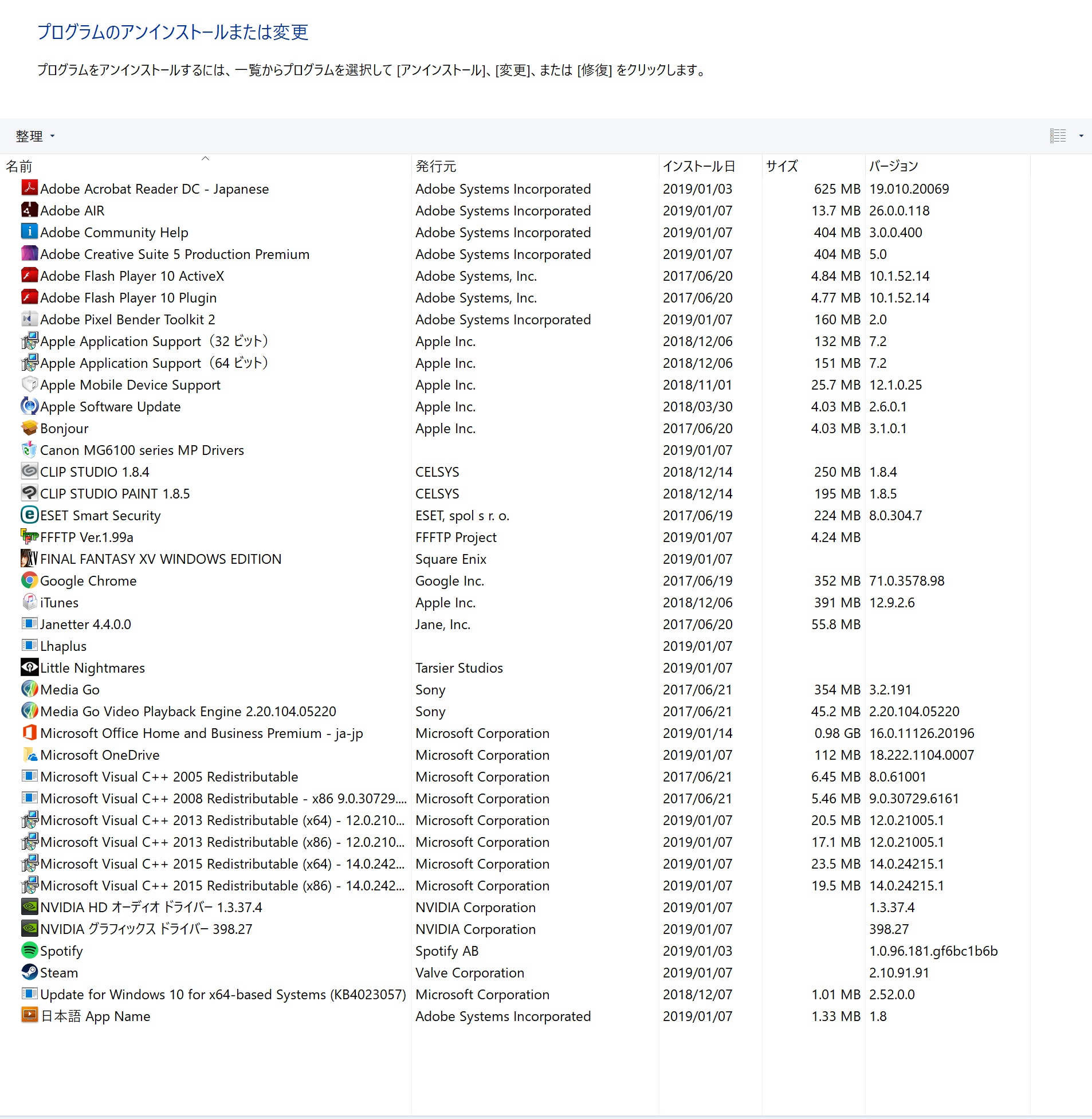Viewport: 1092px width, 1119px height.
Task: Click the Media Go icon
Action: coord(29,689)
